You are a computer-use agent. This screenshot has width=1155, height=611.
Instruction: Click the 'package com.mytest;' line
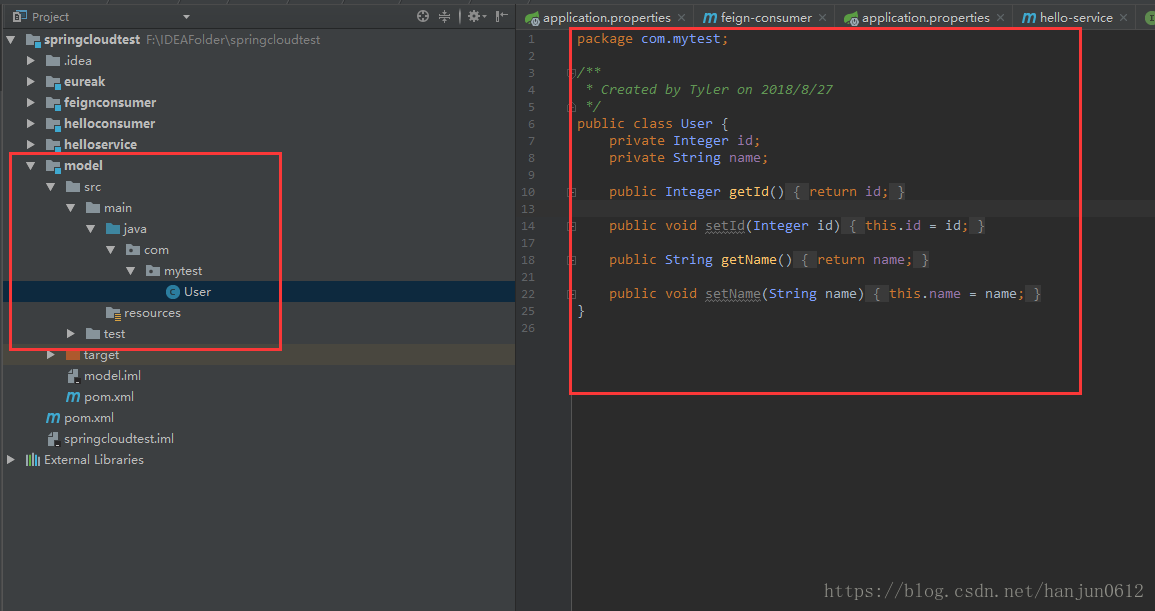point(653,39)
